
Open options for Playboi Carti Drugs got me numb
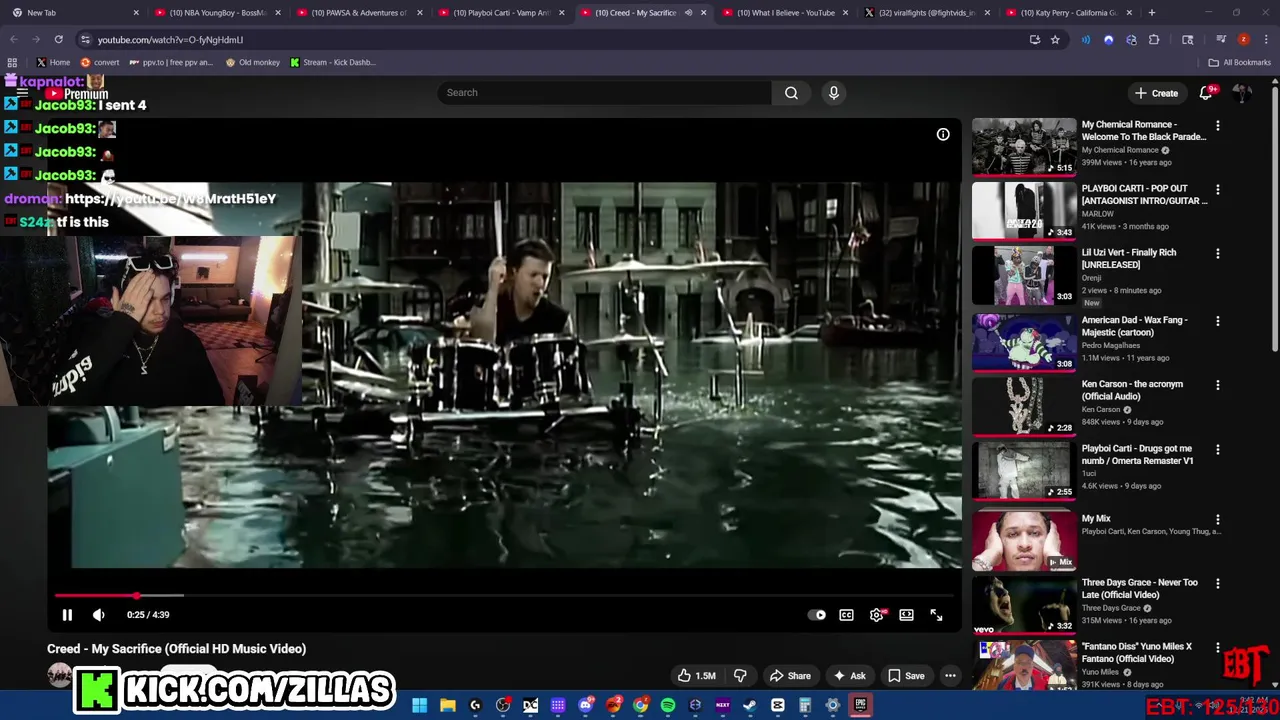tap(1217, 450)
